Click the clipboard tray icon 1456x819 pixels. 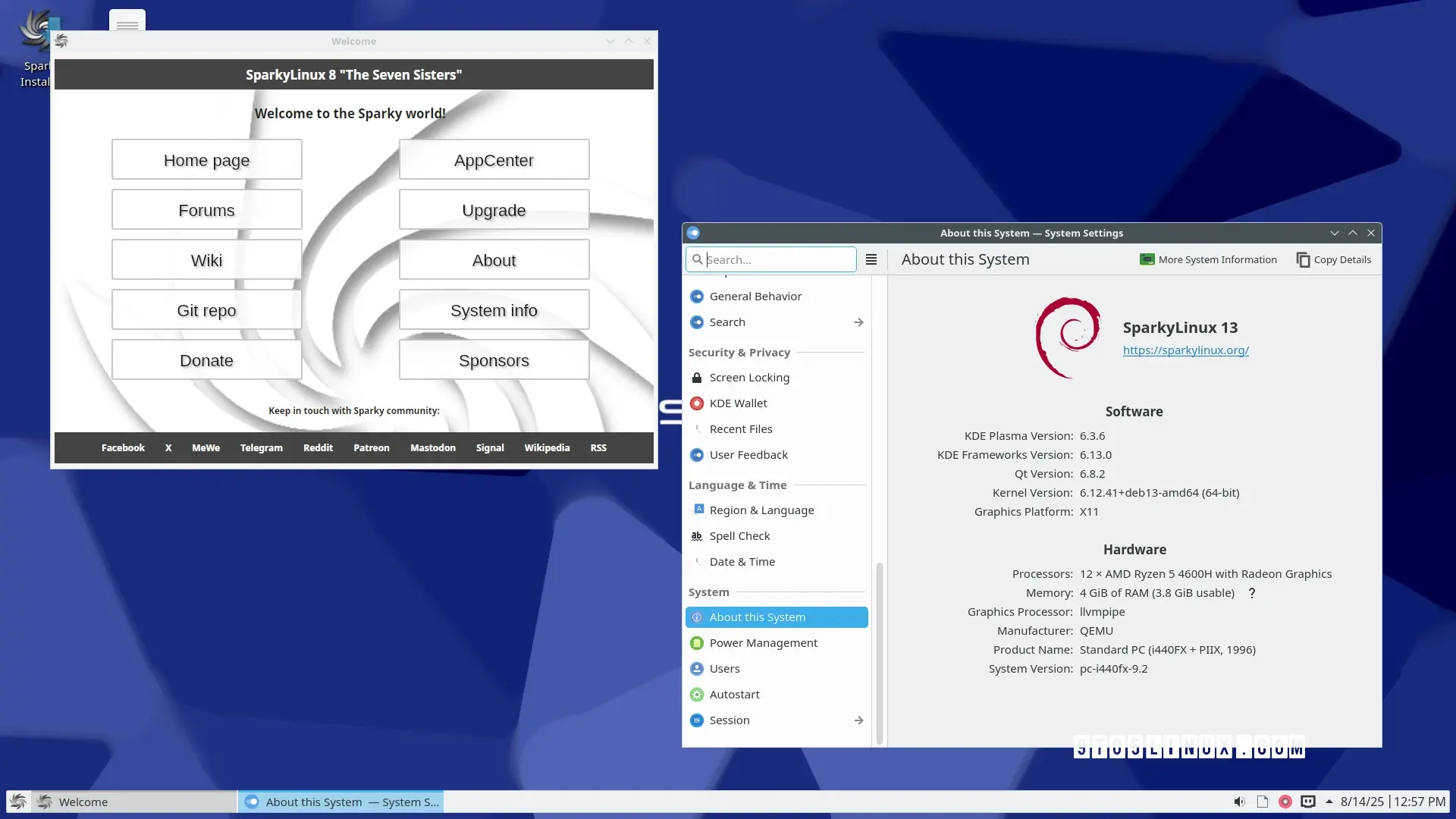pos(1262,802)
